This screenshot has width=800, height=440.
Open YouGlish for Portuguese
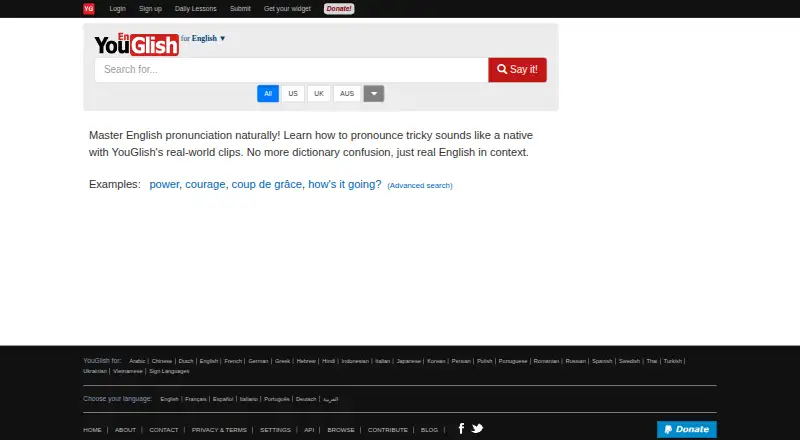[x=513, y=361]
